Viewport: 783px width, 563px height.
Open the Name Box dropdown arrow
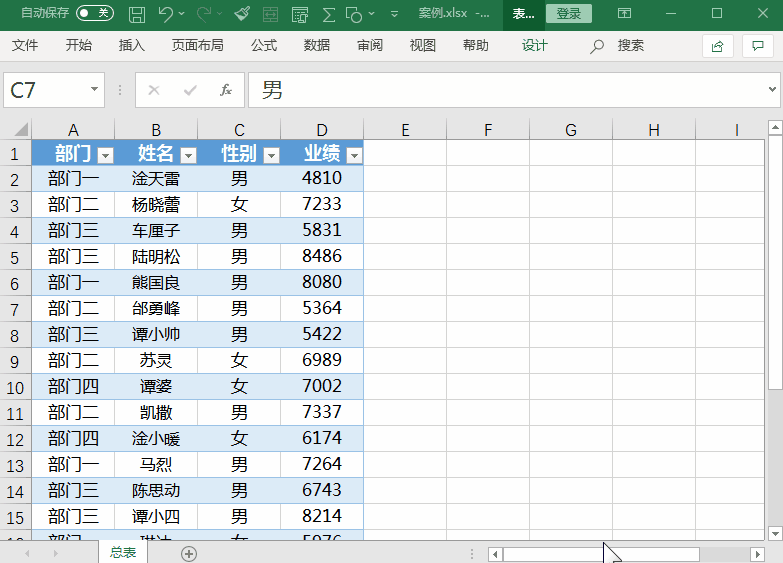click(x=94, y=89)
